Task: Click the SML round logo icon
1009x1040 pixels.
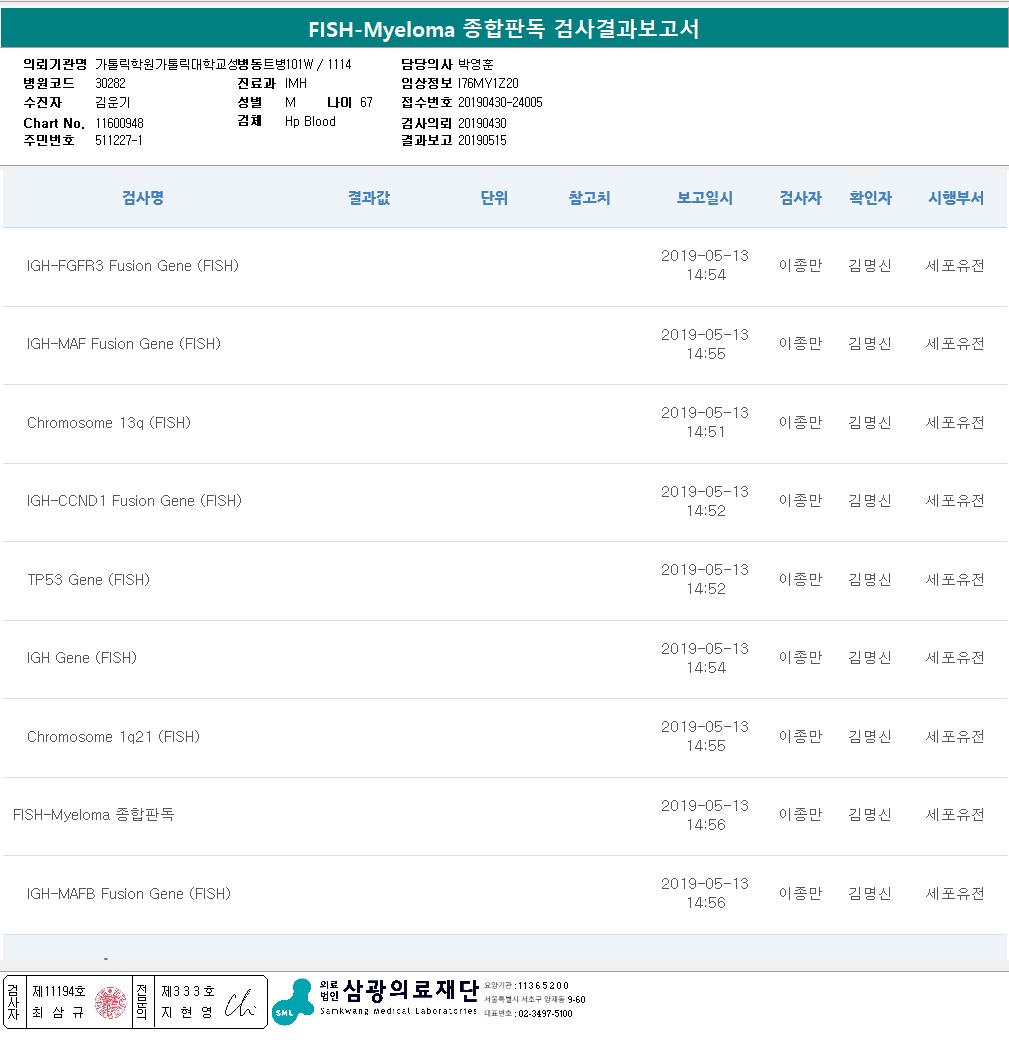Action: click(292, 1002)
